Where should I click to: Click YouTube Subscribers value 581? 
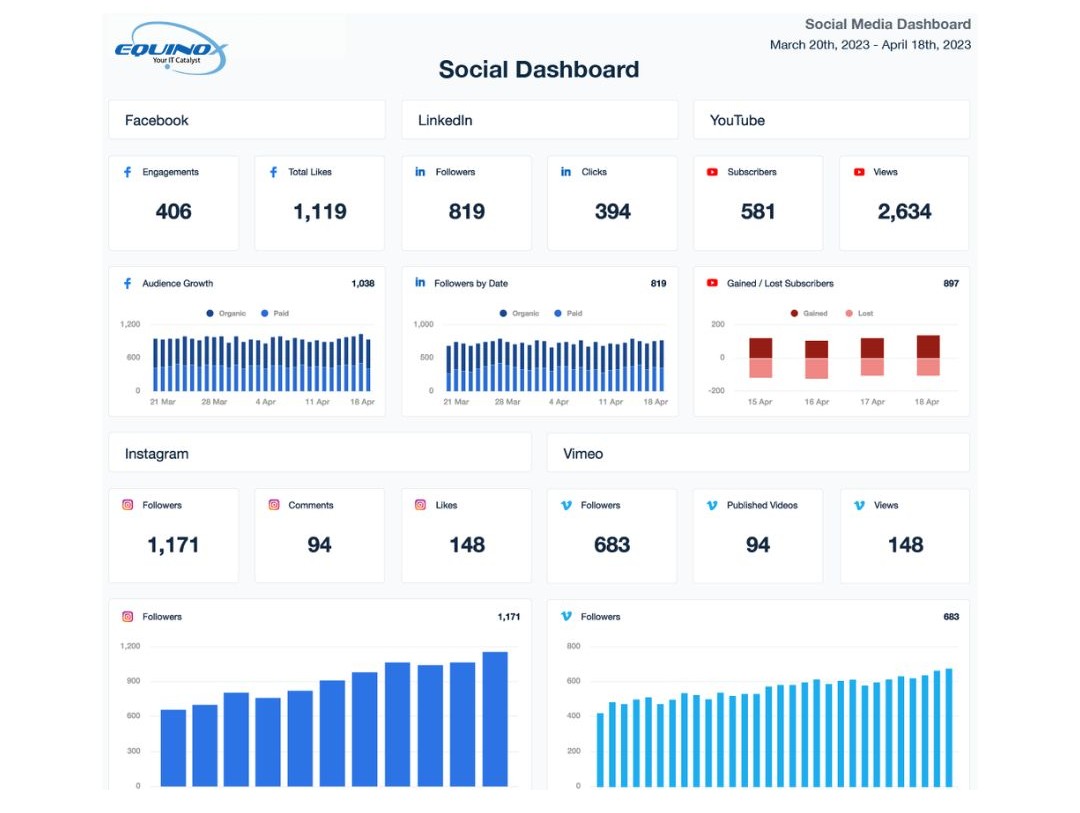click(758, 212)
